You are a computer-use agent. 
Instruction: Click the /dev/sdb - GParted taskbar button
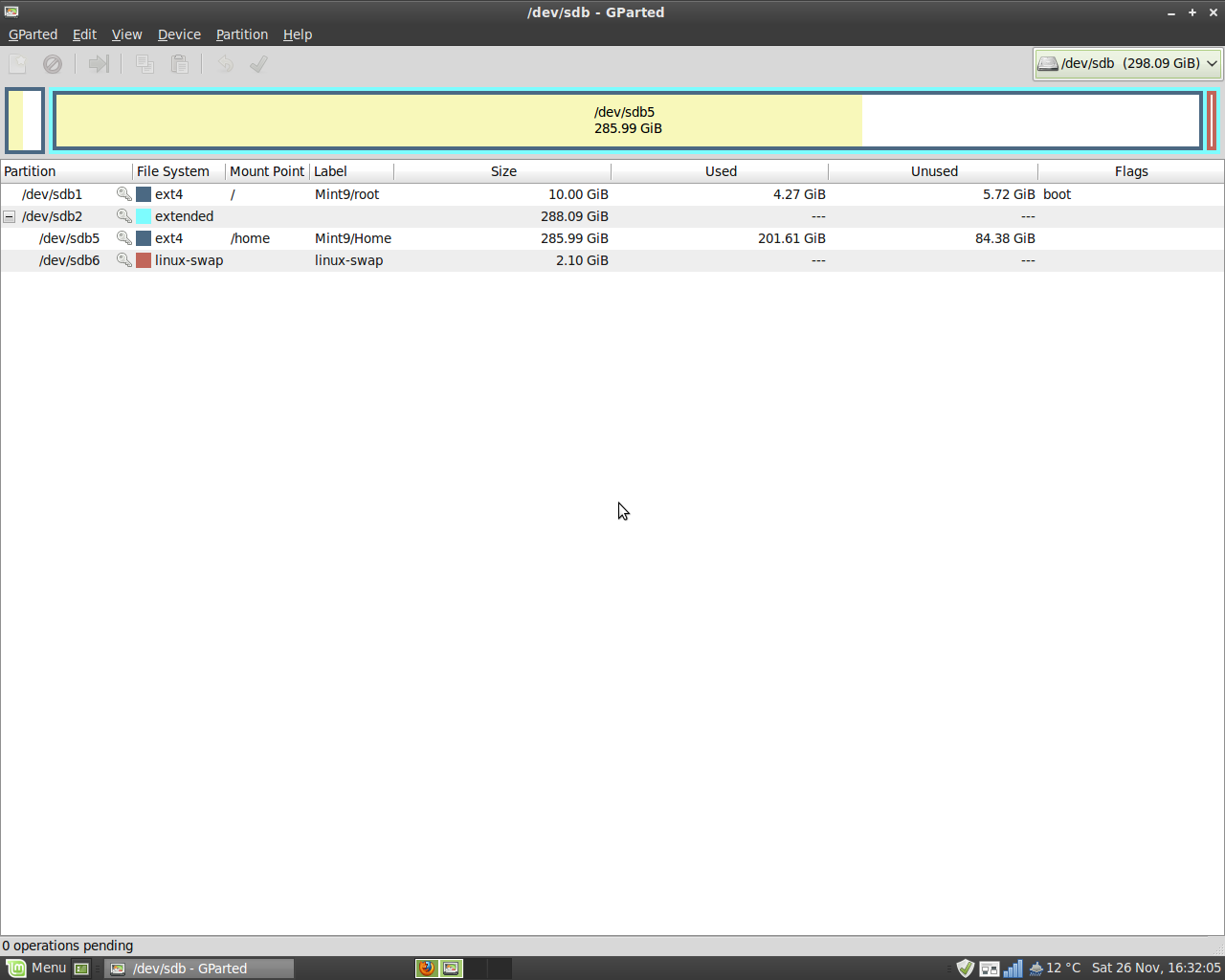pos(199,969)
